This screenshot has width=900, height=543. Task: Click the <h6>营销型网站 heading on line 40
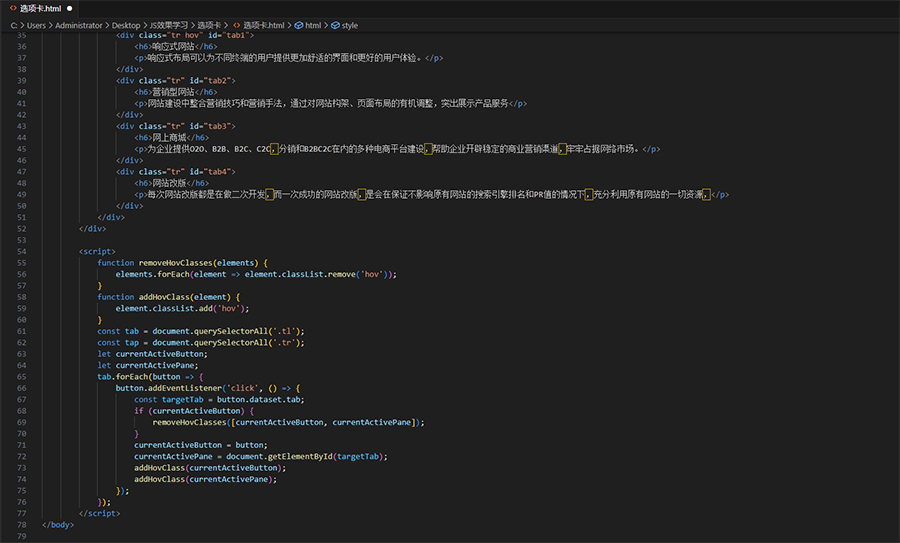click(176, 92)
